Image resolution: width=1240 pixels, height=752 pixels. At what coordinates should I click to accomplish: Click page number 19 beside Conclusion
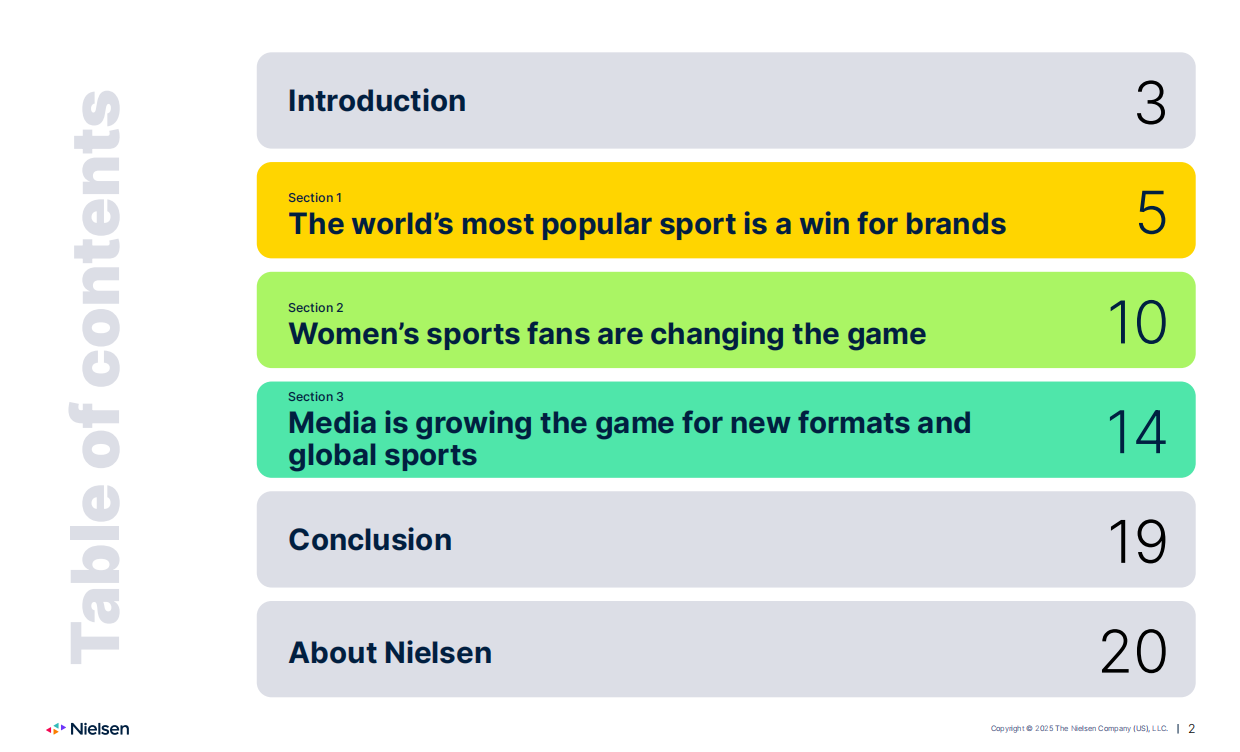[1137, 541]
